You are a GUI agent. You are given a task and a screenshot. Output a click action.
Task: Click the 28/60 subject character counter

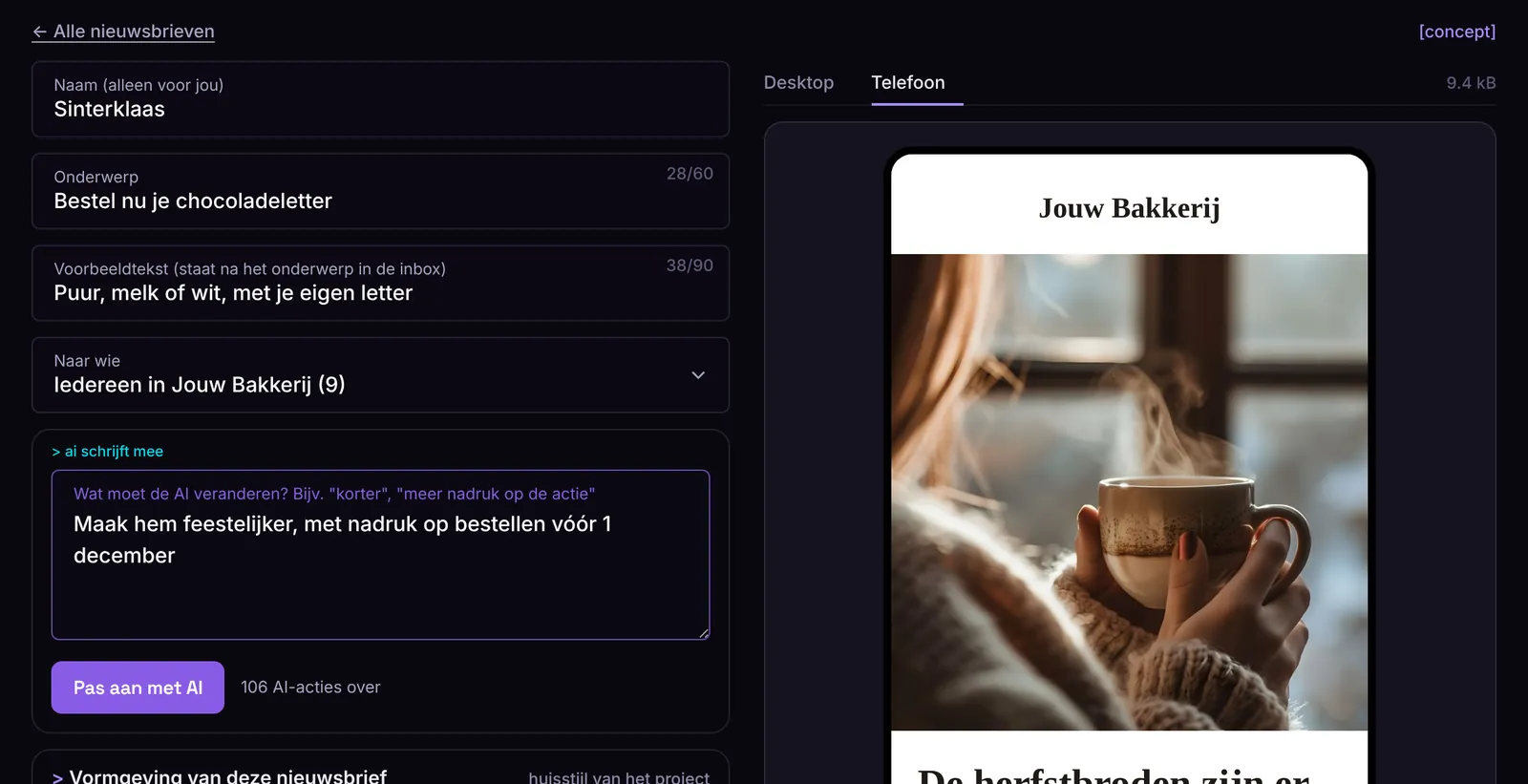690,174
